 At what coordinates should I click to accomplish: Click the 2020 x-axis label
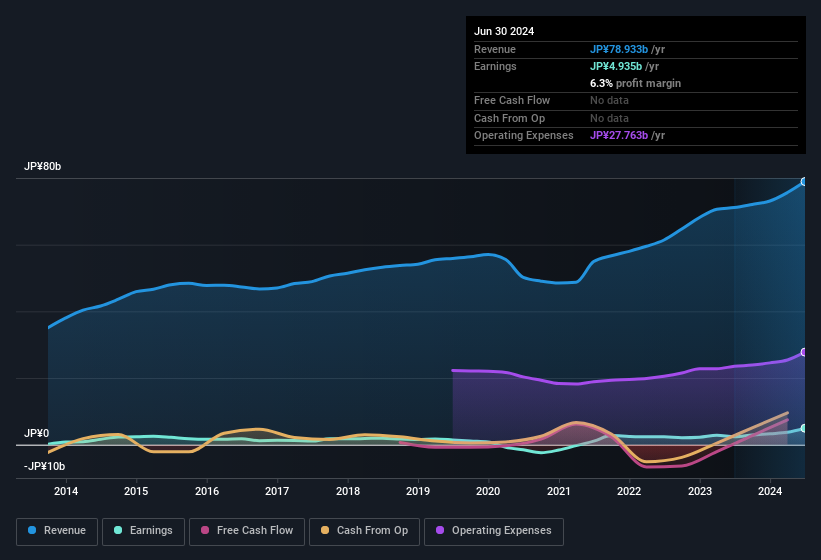click(488, 491)
